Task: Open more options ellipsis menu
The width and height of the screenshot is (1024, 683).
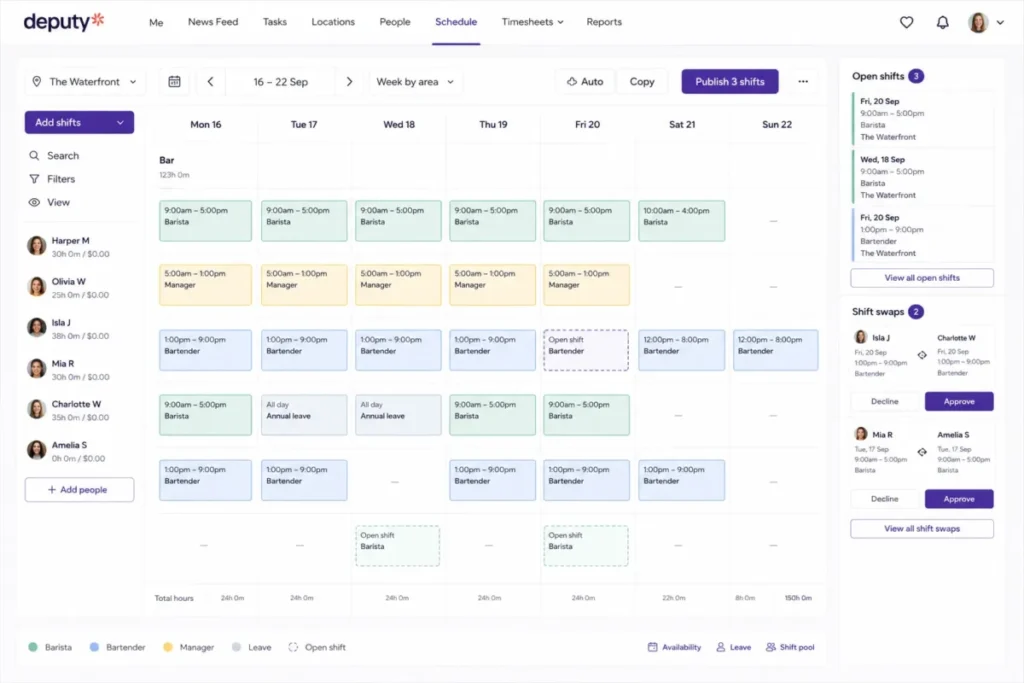Action: [803, 82]
